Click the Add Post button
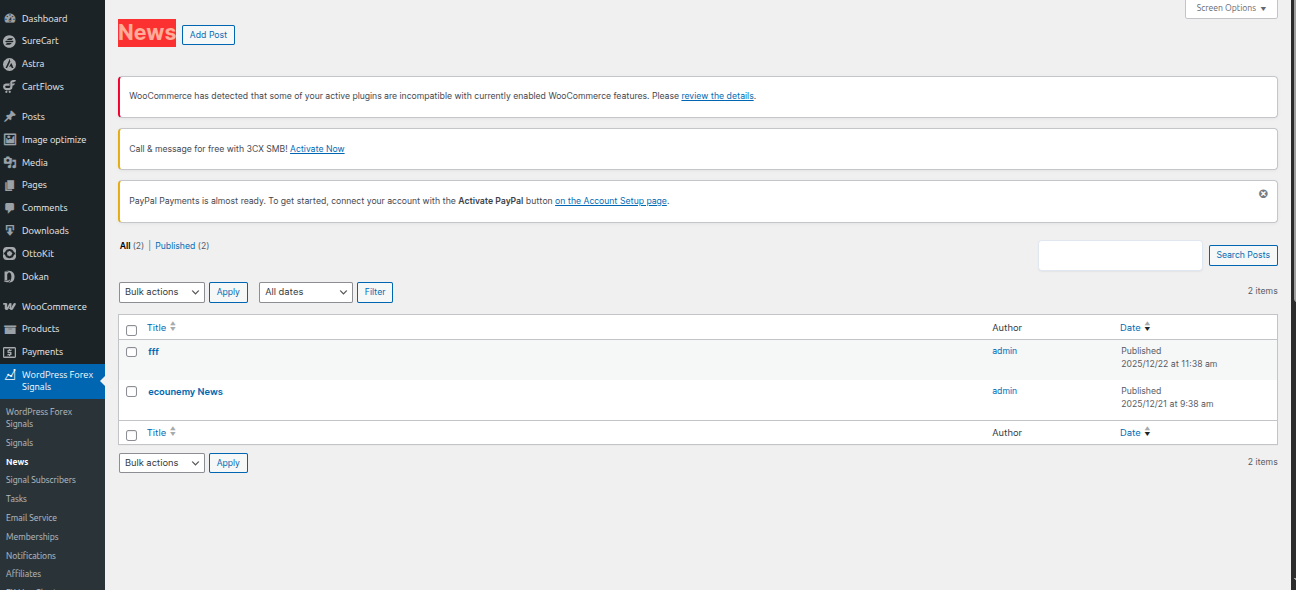Image resolution: width=1296 pixels, height=590 pixels. coord(208,35)
